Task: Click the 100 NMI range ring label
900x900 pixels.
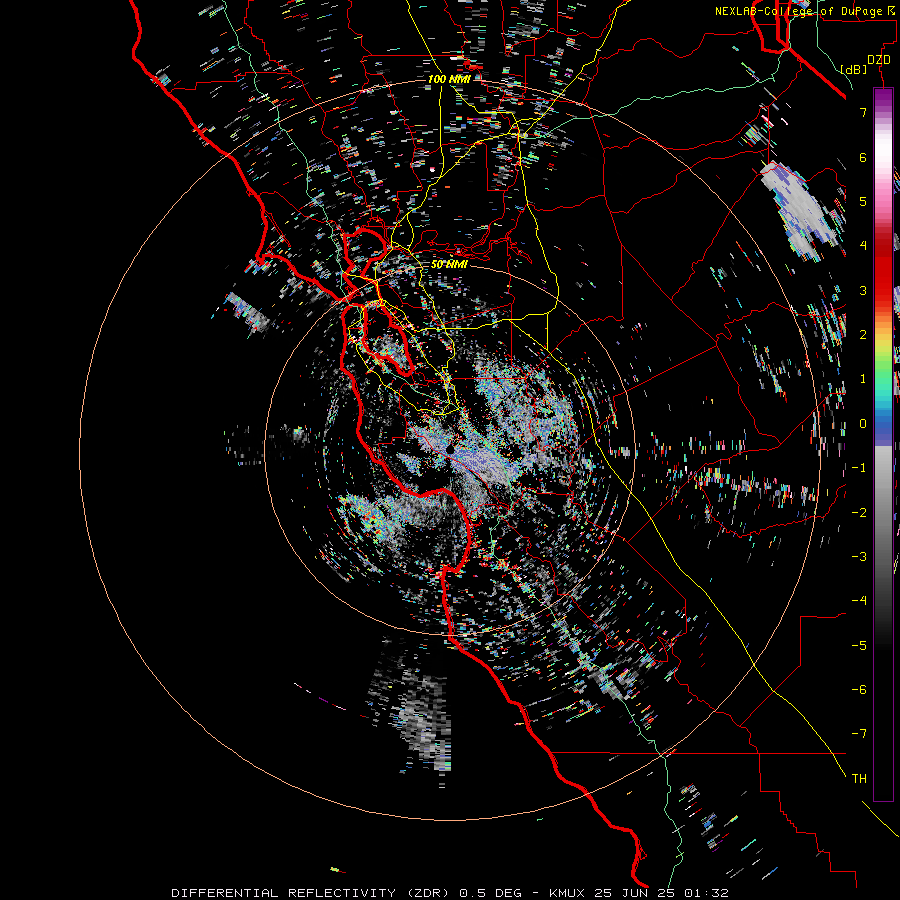Action: pos(449,79)
